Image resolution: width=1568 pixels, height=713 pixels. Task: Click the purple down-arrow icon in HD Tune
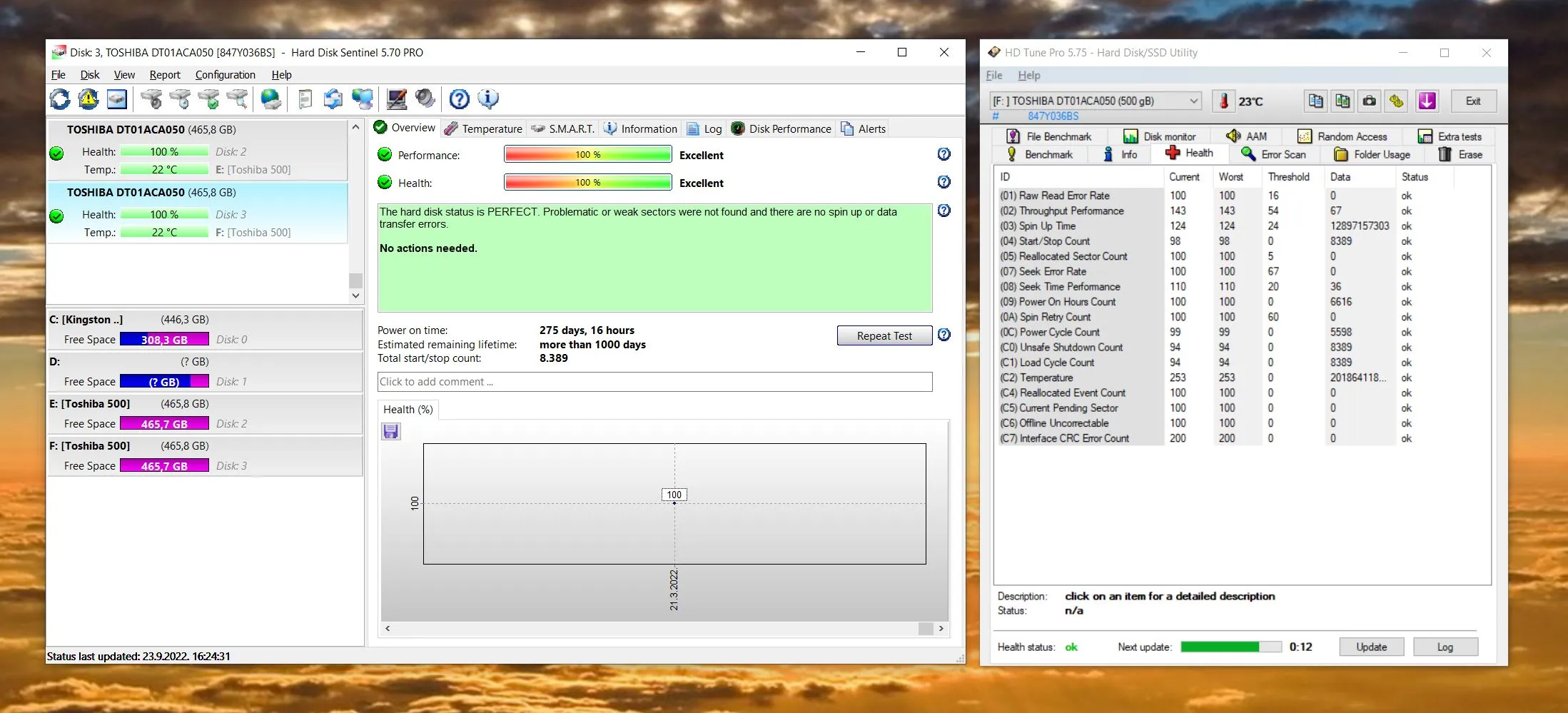pyautogui.click(x=1427, y=101)
